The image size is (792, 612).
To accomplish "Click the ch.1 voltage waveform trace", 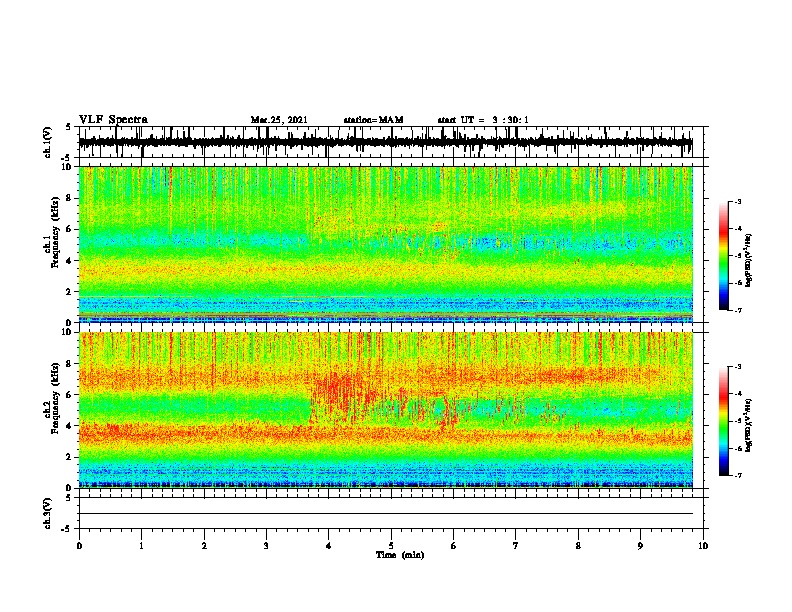I will 385,142.
